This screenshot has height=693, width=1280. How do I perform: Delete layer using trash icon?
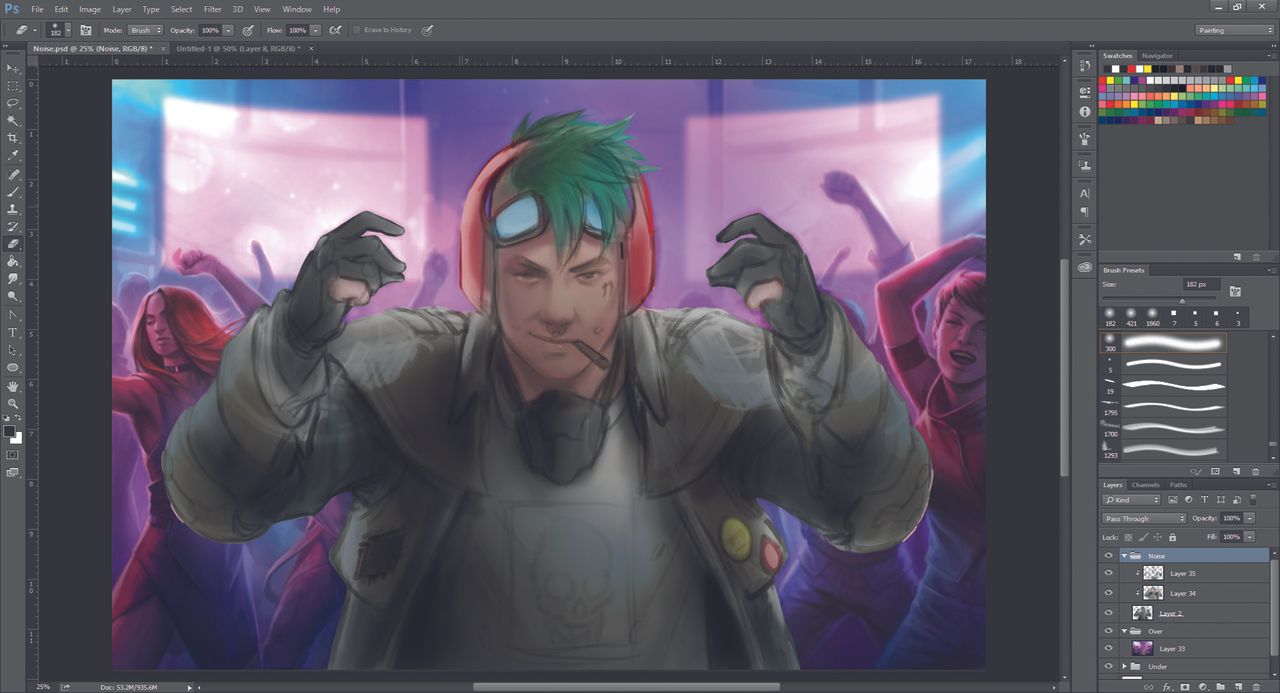(x=1256, y=687)
